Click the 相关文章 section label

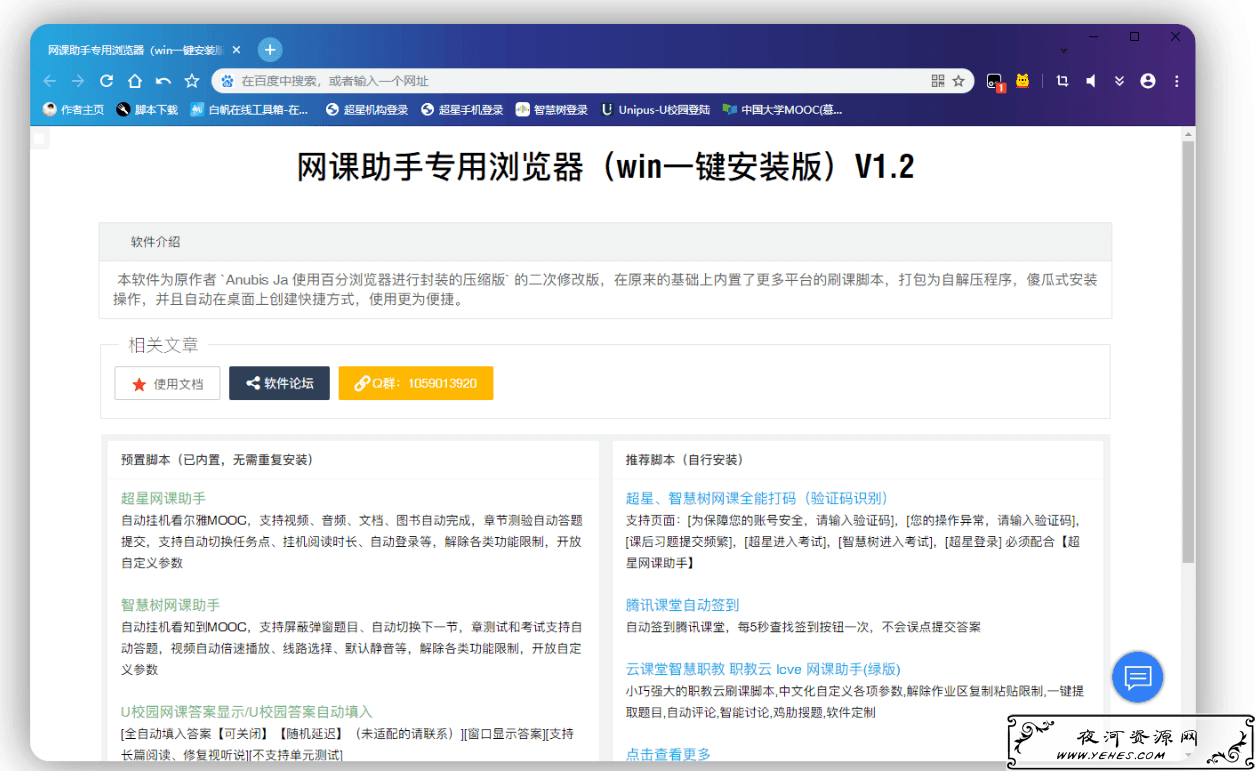pos(163,345)
